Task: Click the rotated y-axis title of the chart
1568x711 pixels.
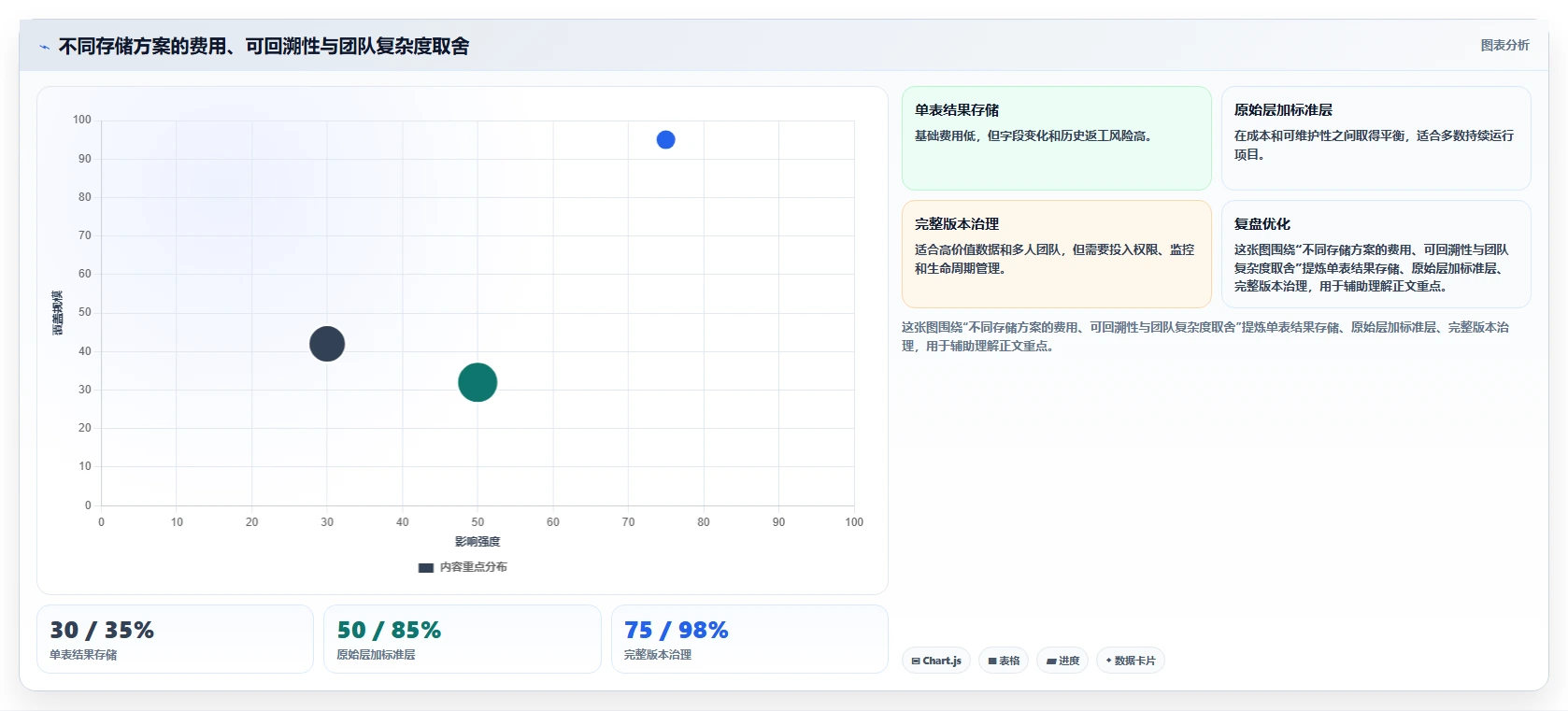Action: pyautogui.click(x=57, y=313)
